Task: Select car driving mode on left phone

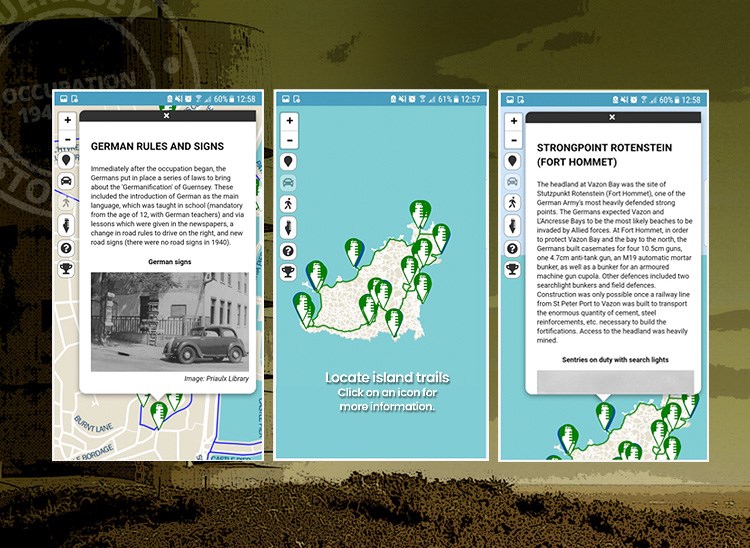Action: 66,181
